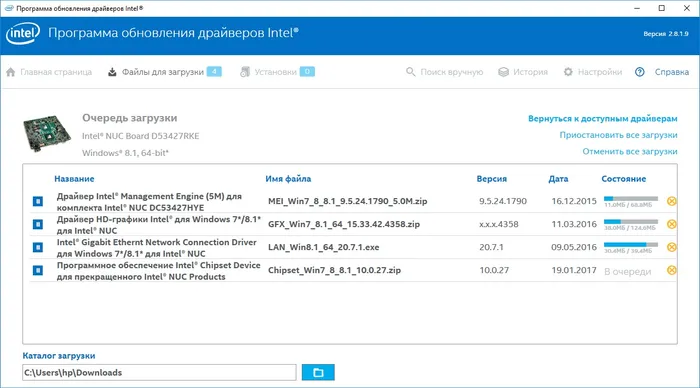Viewport: 700px width, 388px height.
Task: Click version value 20.7.1
Action: click(x=492, y=247)
